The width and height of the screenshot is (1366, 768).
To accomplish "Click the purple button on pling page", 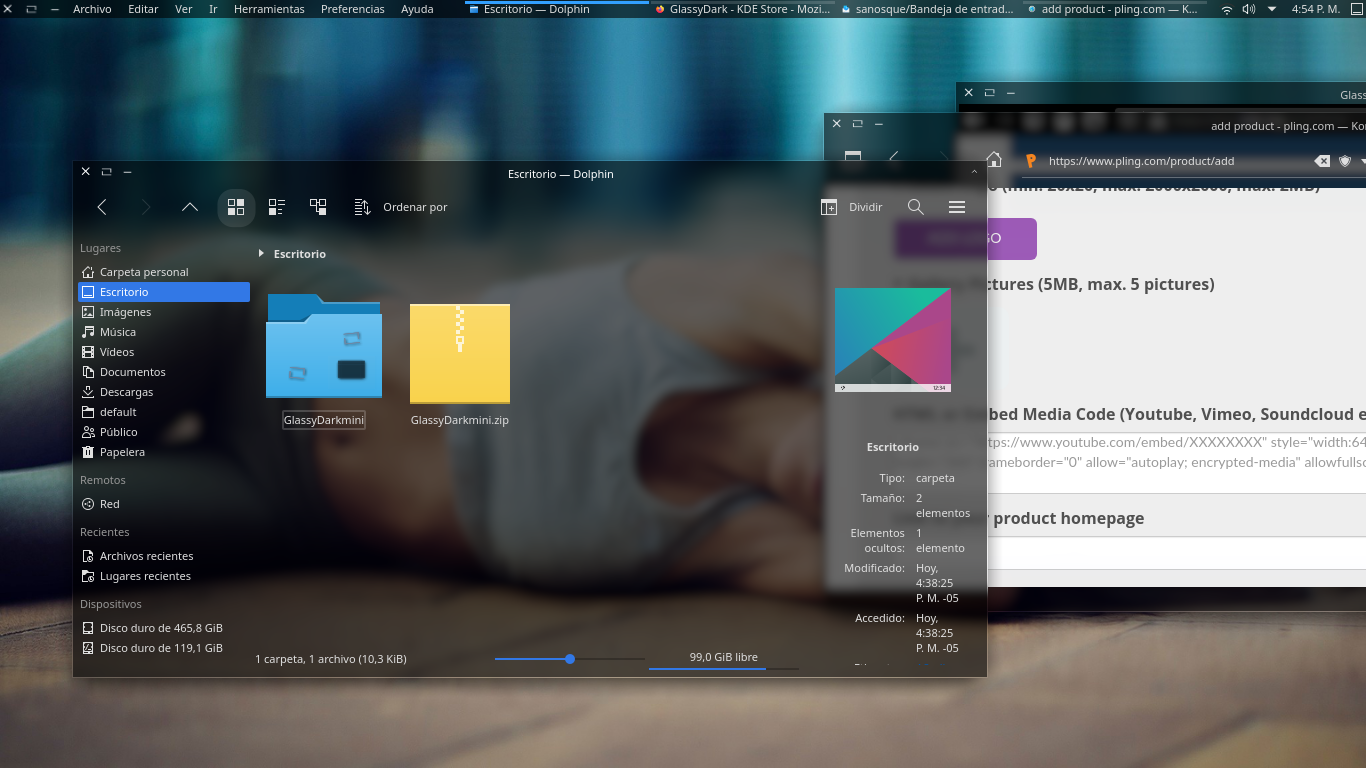I will click(x=966, y=239).
